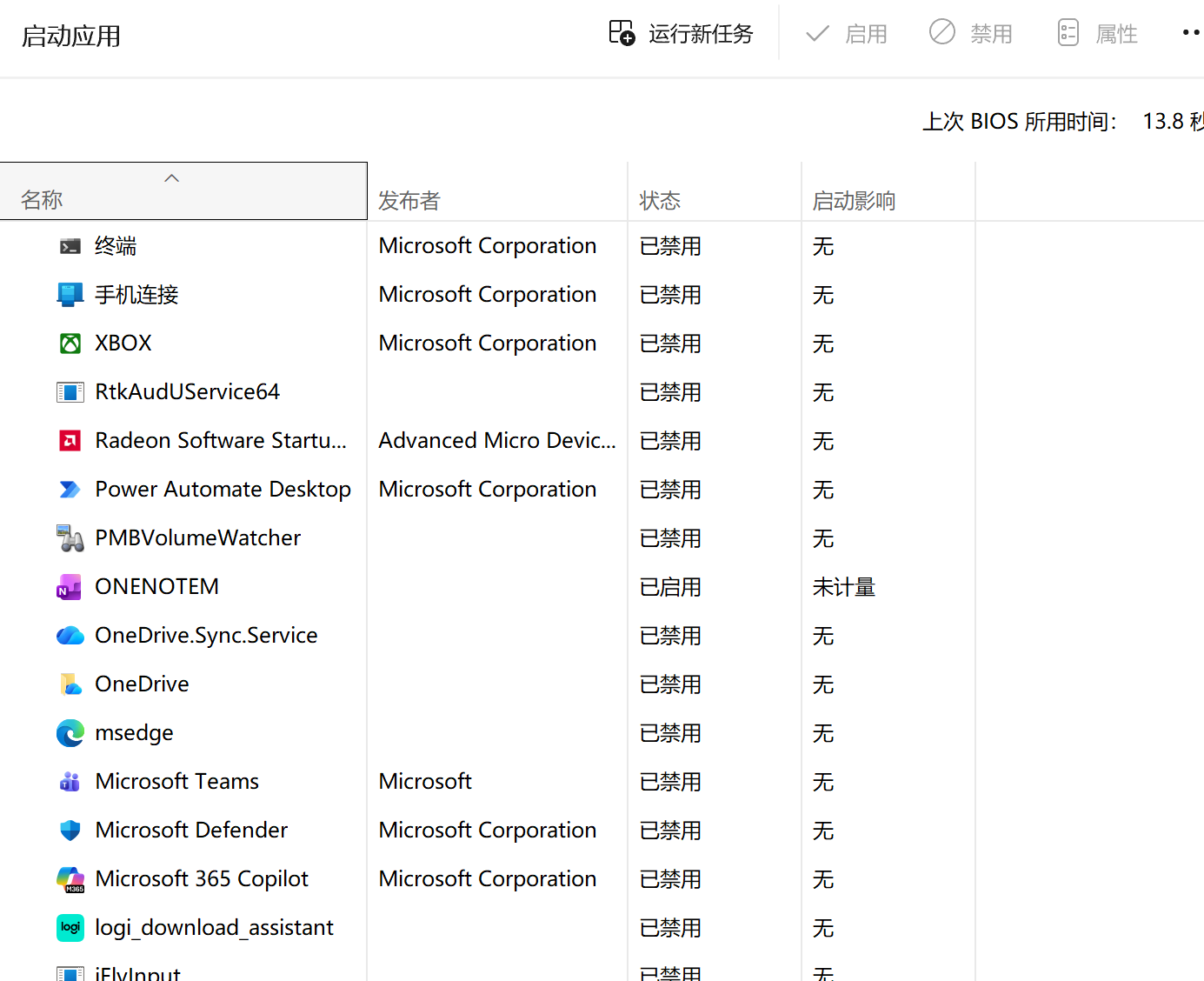Click the ONENOTEM OneNote icon
Image resolution: width=1204 pixels, height=981 pixels.
[70, 587]
